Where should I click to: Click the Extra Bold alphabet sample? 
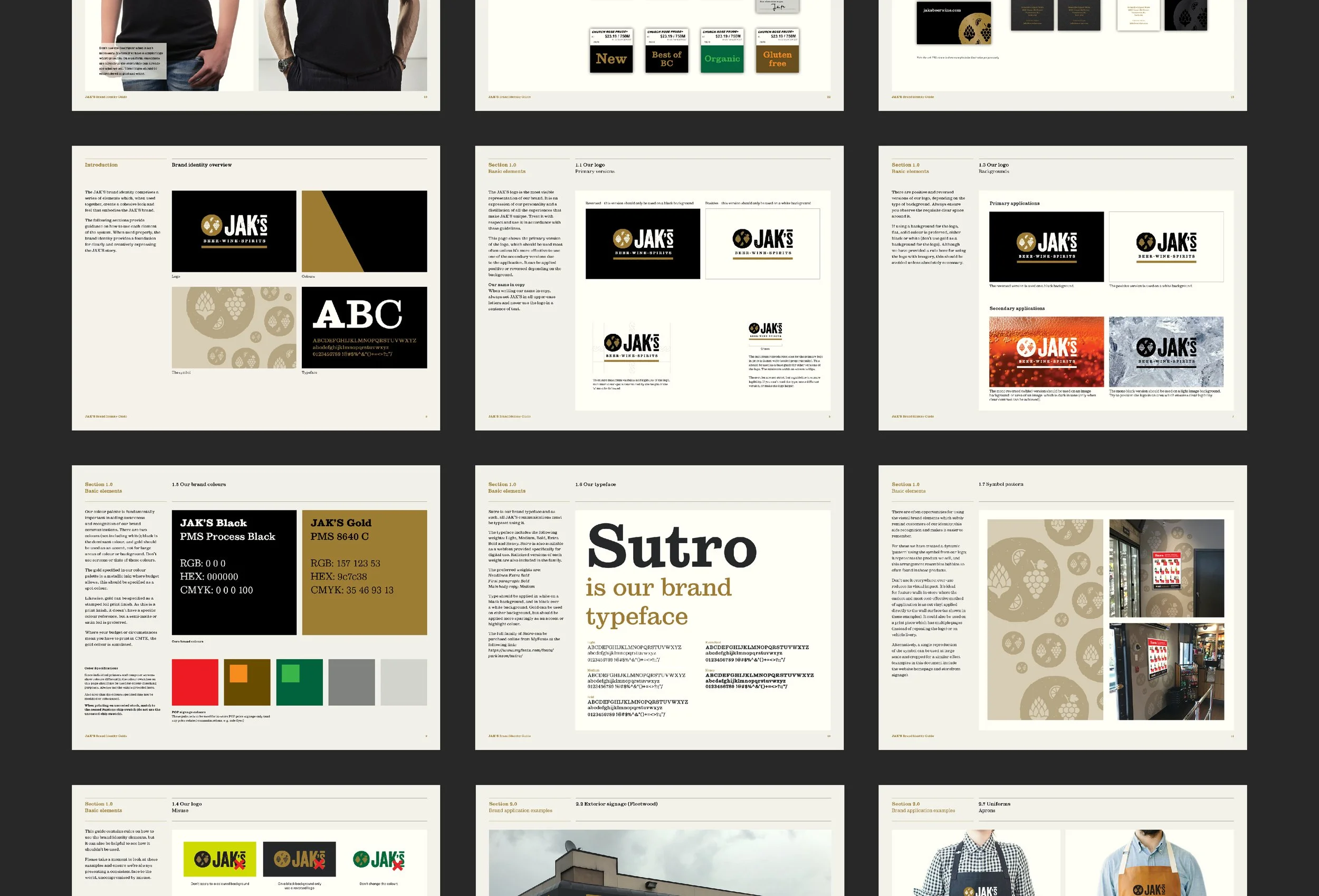(x=757, y=653)
